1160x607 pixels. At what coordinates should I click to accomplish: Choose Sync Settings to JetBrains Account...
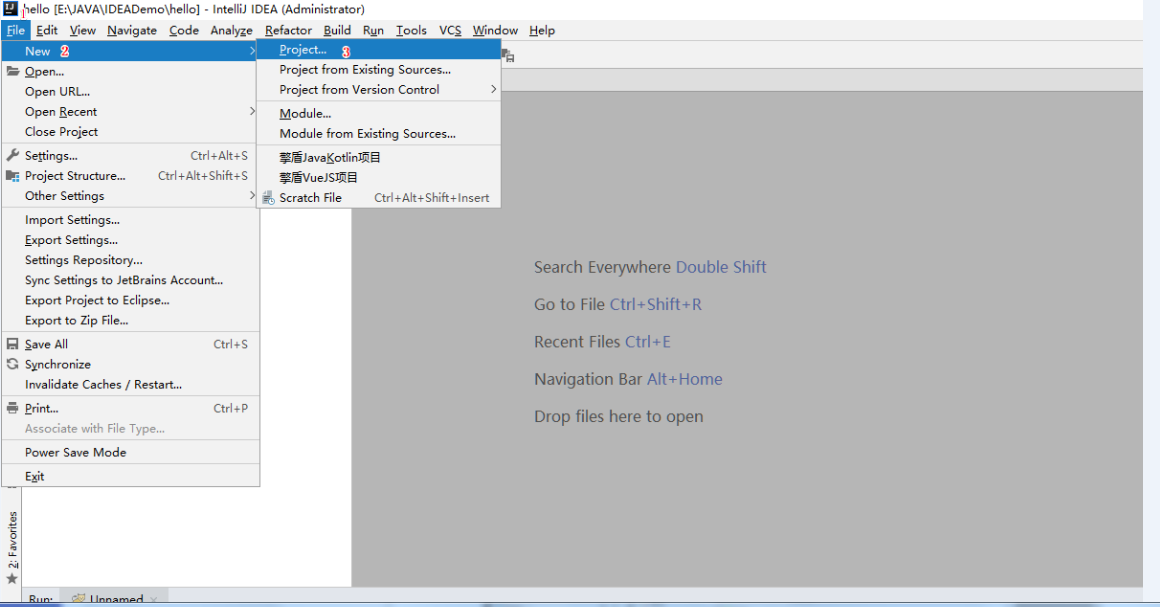pos(131,280)
